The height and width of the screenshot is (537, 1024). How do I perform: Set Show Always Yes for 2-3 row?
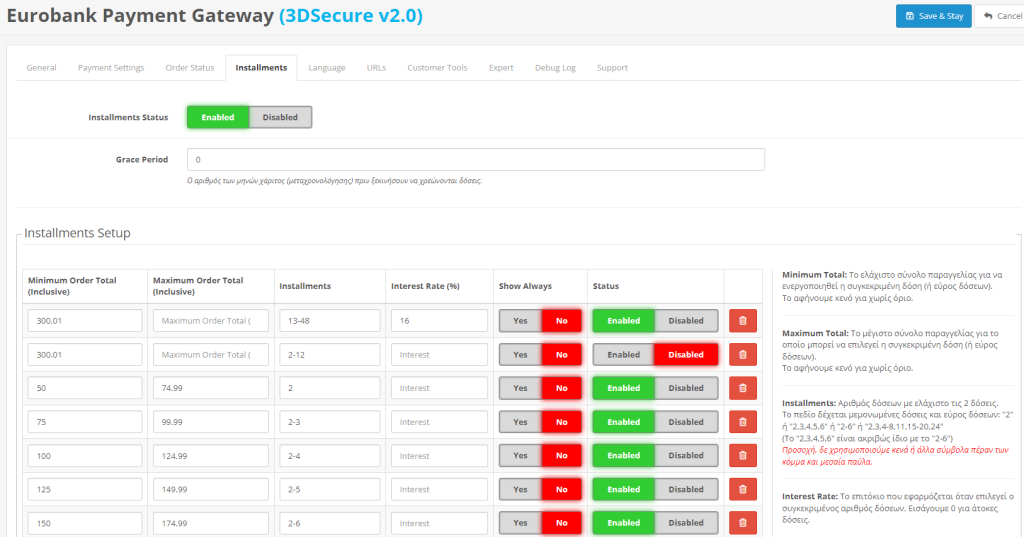click(x=520, y=422)
